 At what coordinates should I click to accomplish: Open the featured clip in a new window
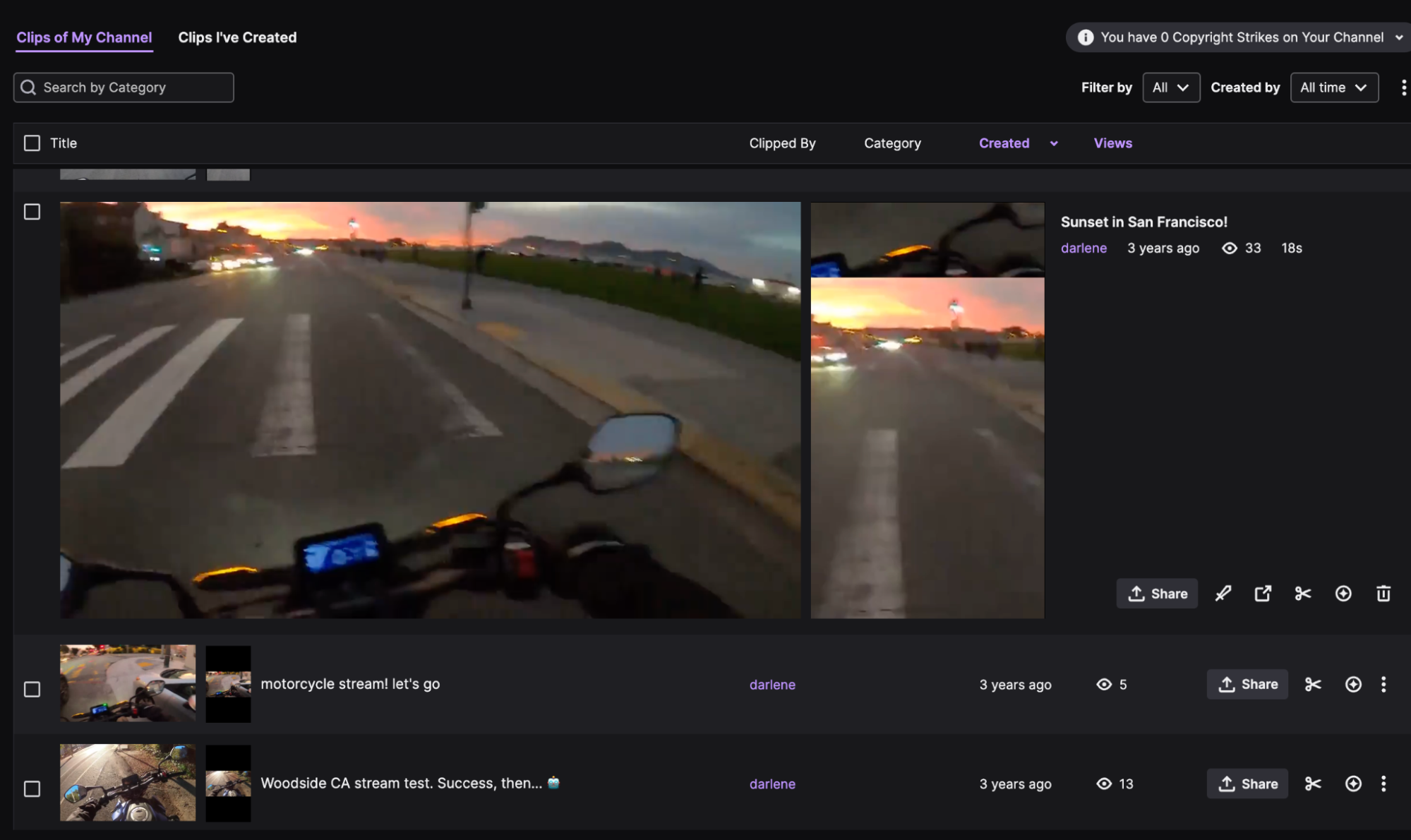click(x=1263, y=593)
